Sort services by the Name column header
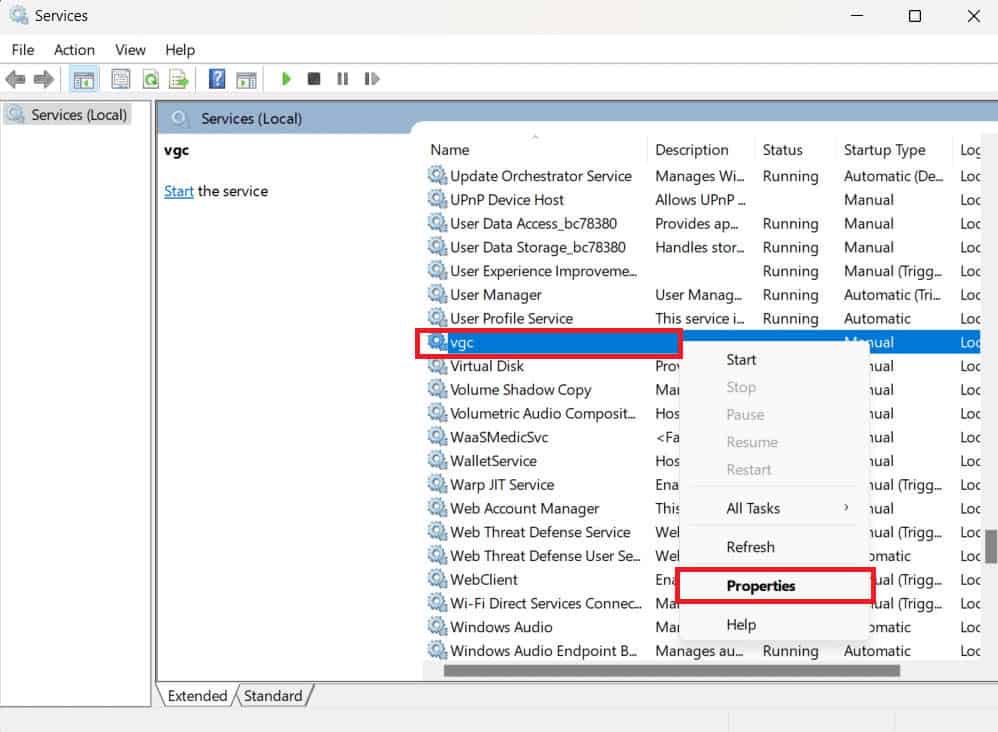998x732 pixels. [x=449, y=149]
